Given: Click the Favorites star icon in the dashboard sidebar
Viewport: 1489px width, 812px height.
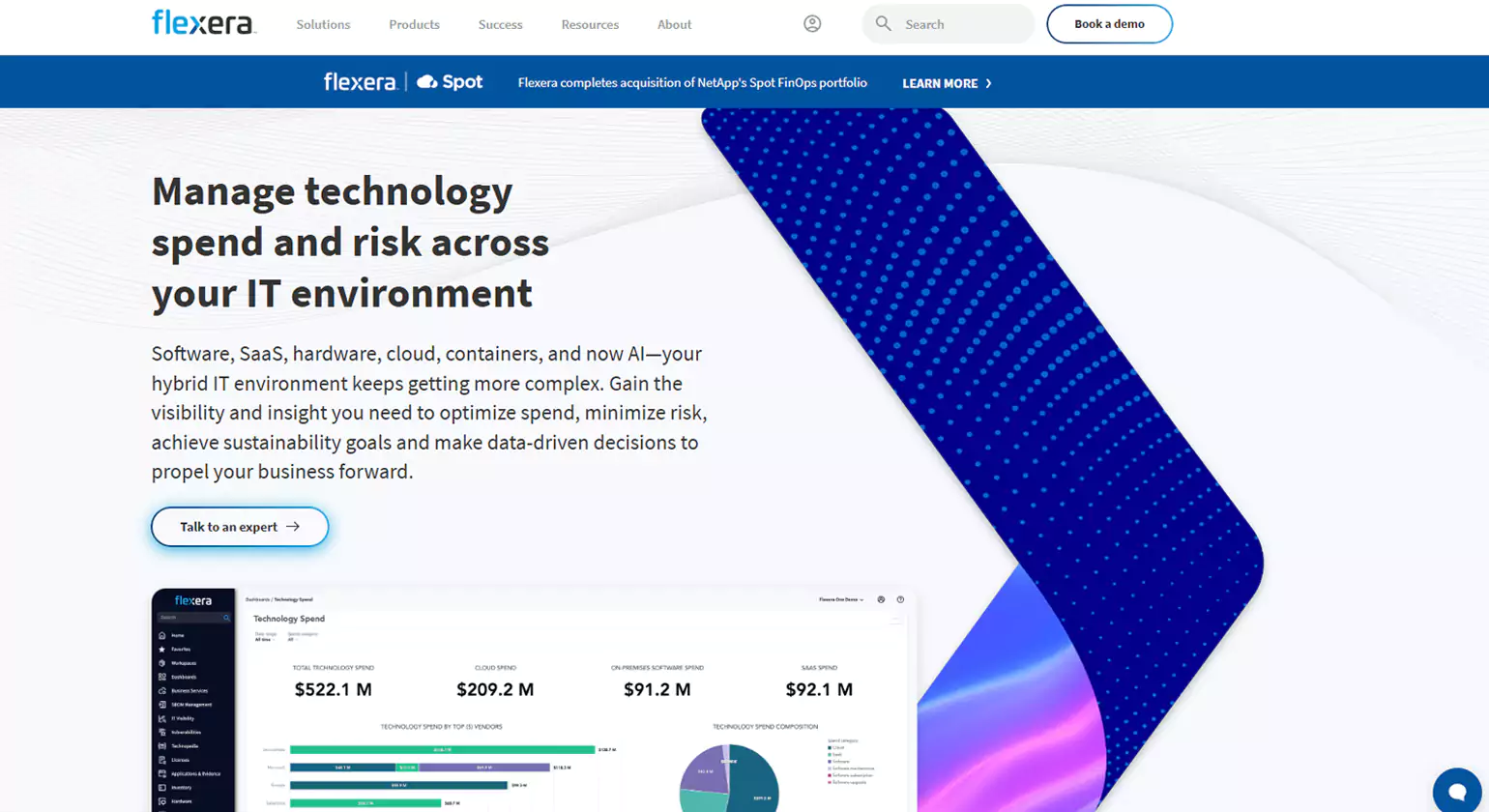Looking at the screenshot, I should [162, 650].
